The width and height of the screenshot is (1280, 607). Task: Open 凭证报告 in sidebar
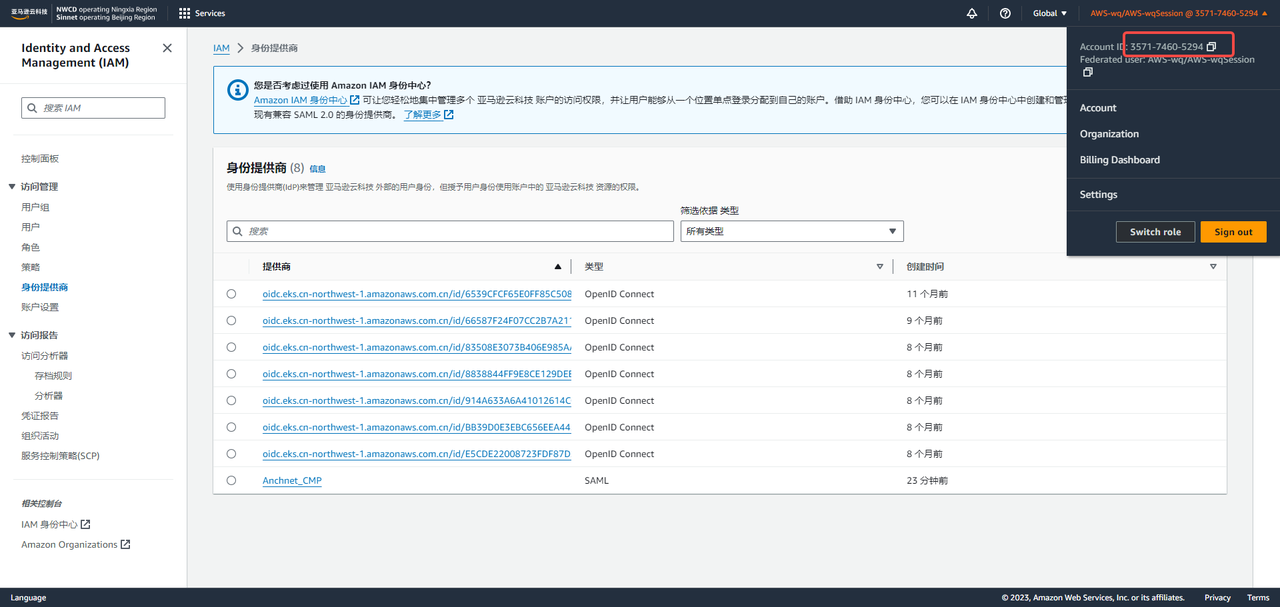[40, 415]
